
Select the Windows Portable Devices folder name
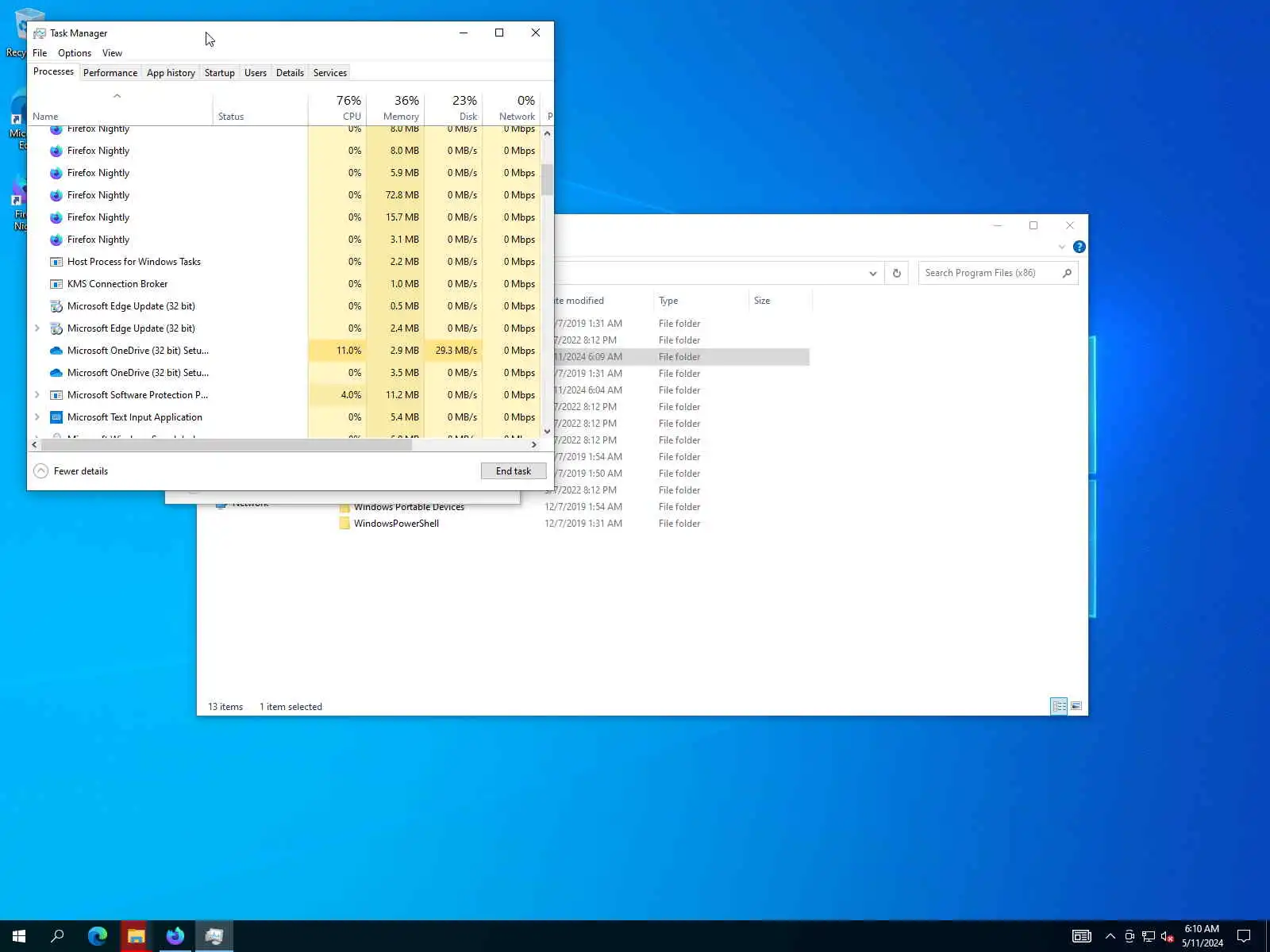coord(409,507)
